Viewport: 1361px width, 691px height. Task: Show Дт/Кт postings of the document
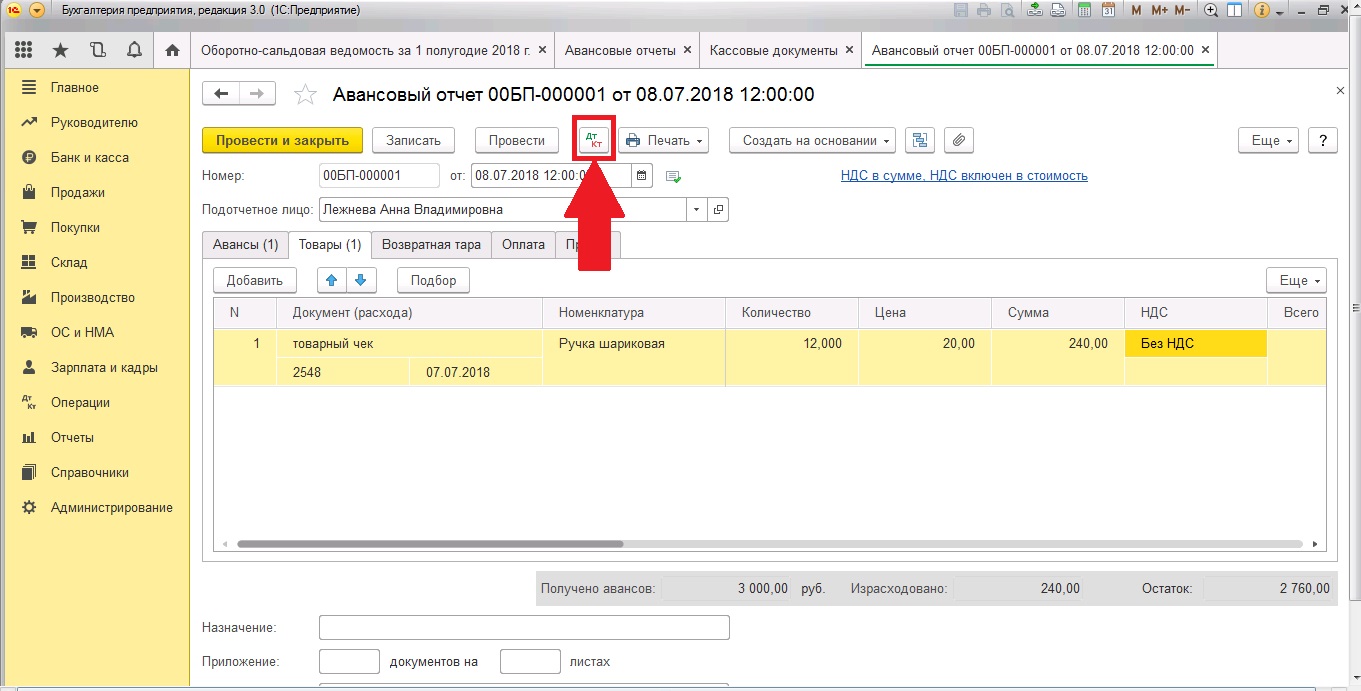click(595, 140)
